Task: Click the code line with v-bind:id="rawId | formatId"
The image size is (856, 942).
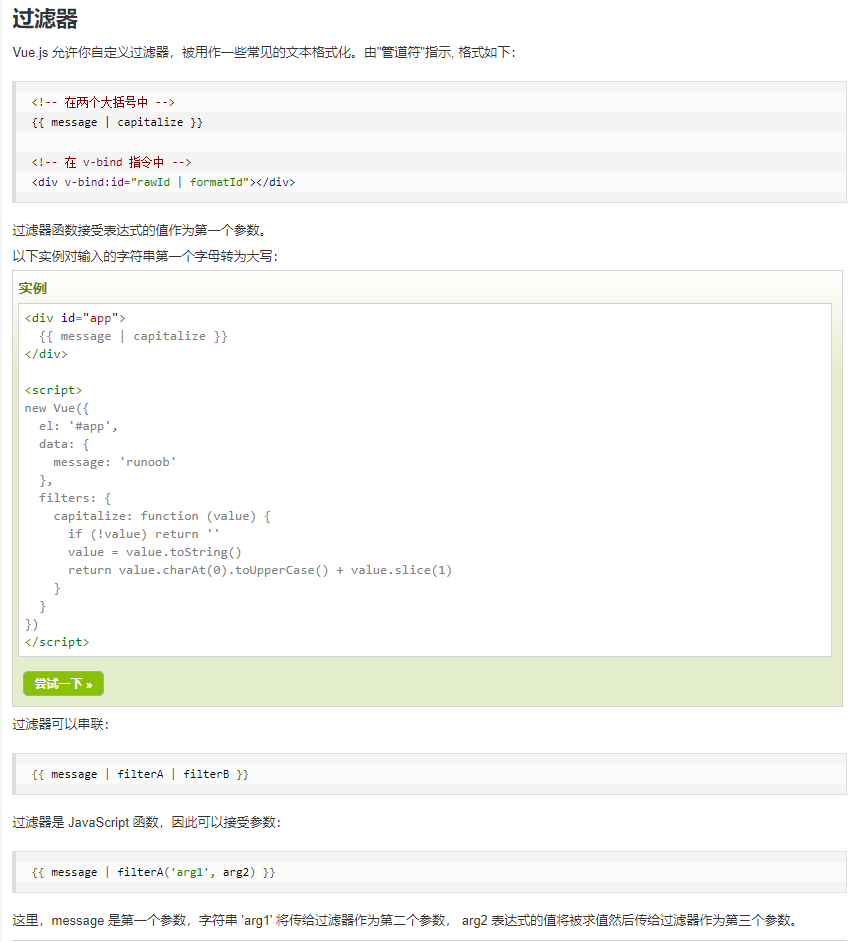Action: 163,182
